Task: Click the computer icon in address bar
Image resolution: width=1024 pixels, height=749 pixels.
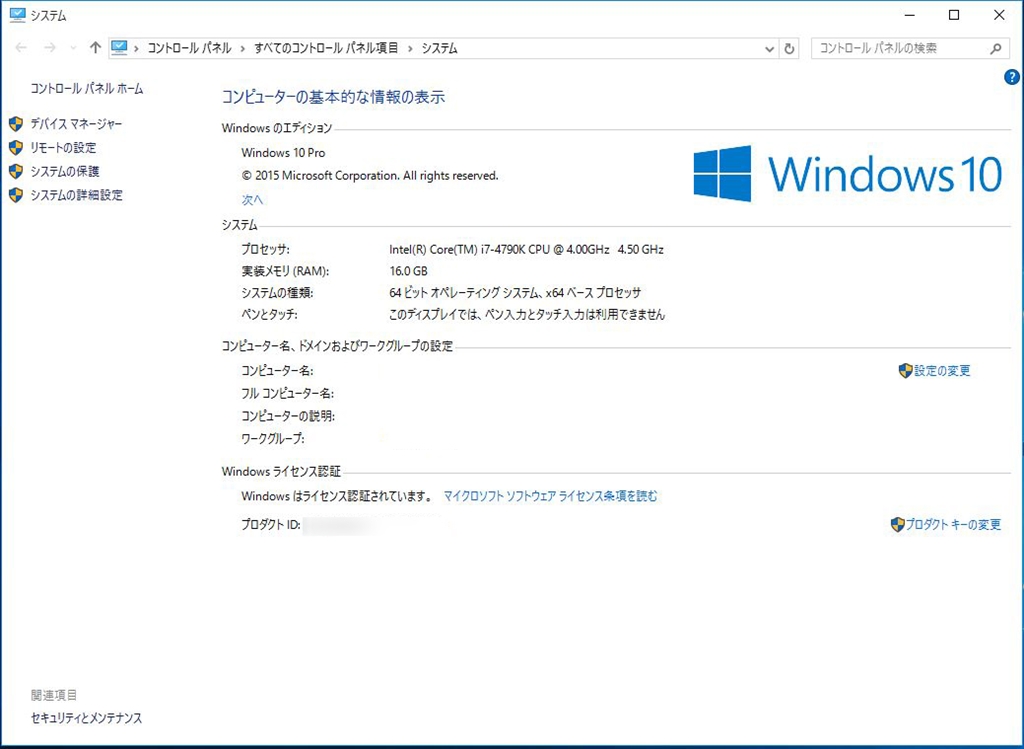Action: pos(119,48)
